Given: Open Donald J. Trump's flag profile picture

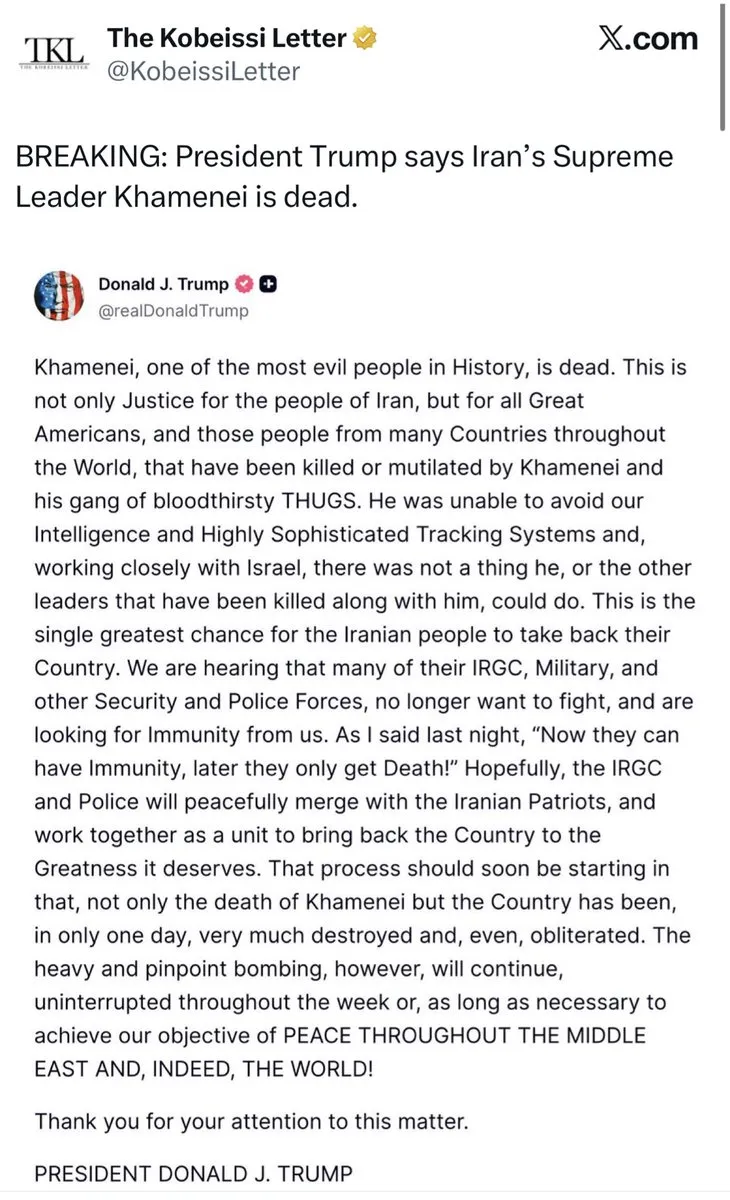Looking at the screenshot, I should point(59,296).
